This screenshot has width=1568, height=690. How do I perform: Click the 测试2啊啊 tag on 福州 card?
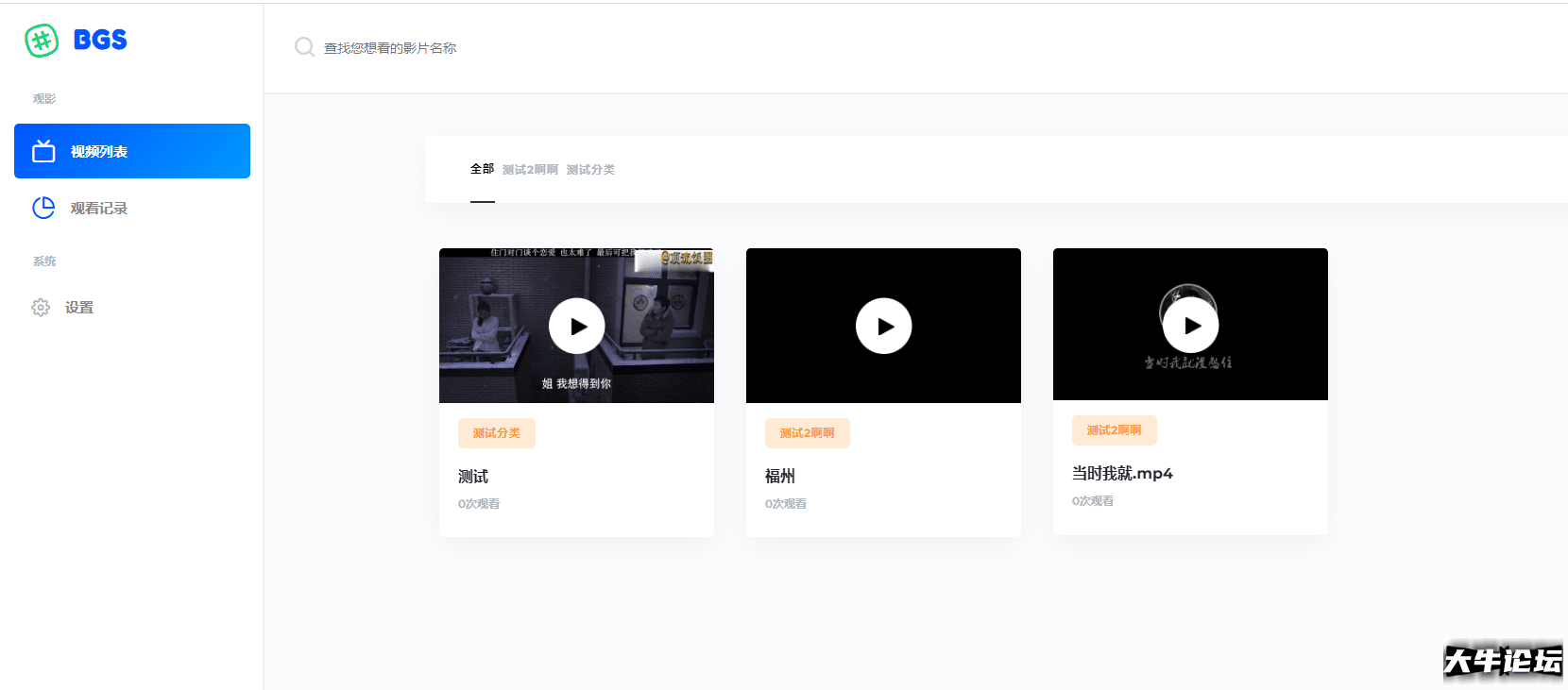[808, 433]
